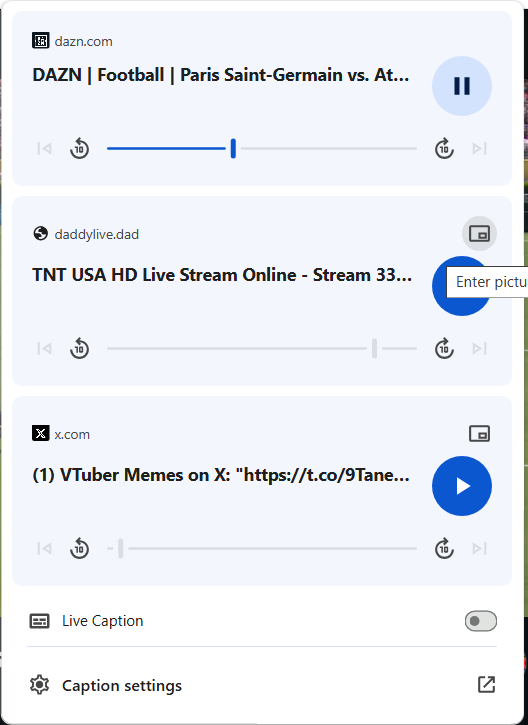528x725 pixels.
Task: Click the VTuber Memes on X title
Action: 221,475
